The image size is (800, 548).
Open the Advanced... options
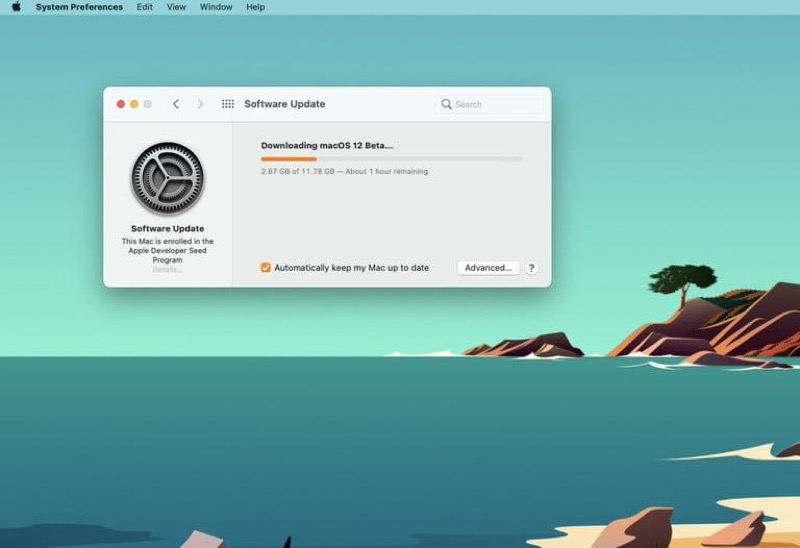click(x=488, y=268)
